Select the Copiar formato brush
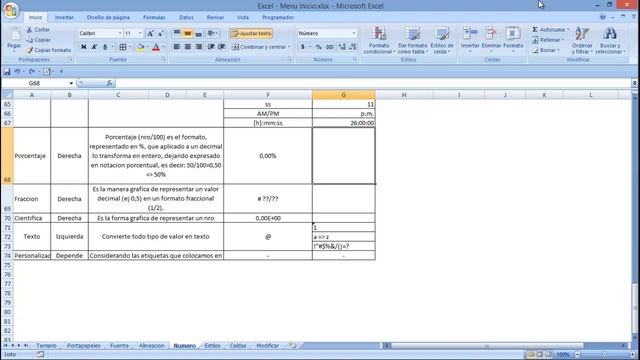Screen dimensions: 640x360 (29, 50)
